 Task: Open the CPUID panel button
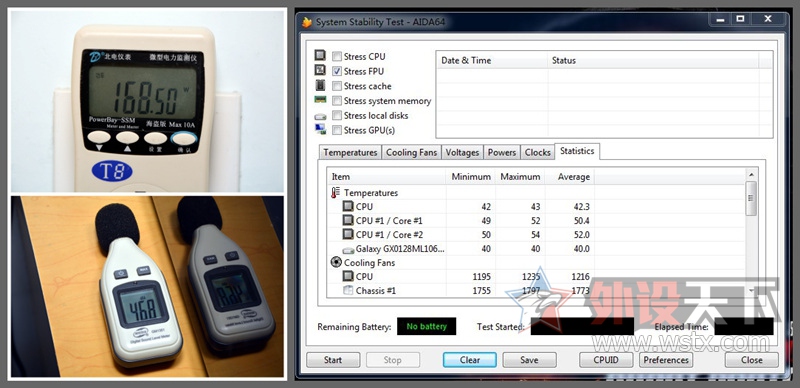tap(606, 360)
